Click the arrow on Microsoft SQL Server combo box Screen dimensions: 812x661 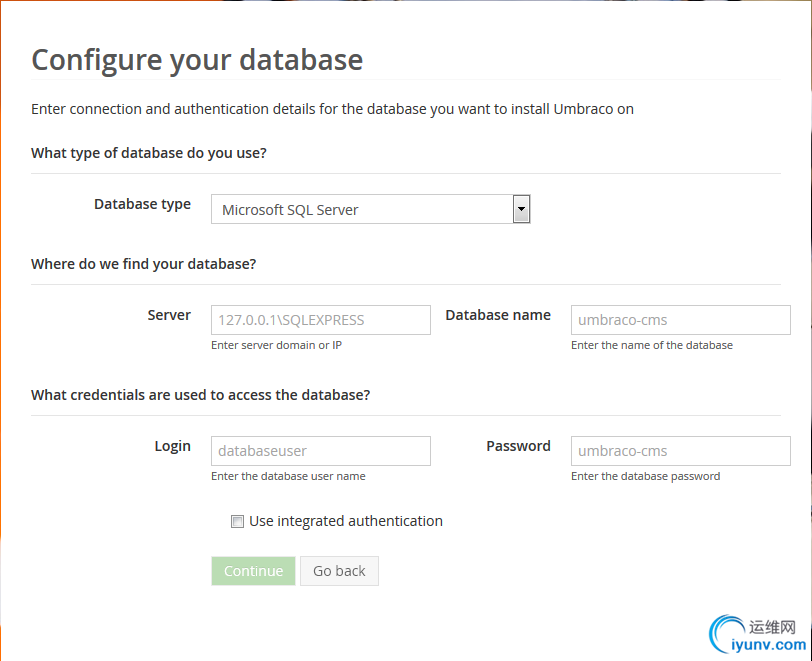[x=521, y=209]
